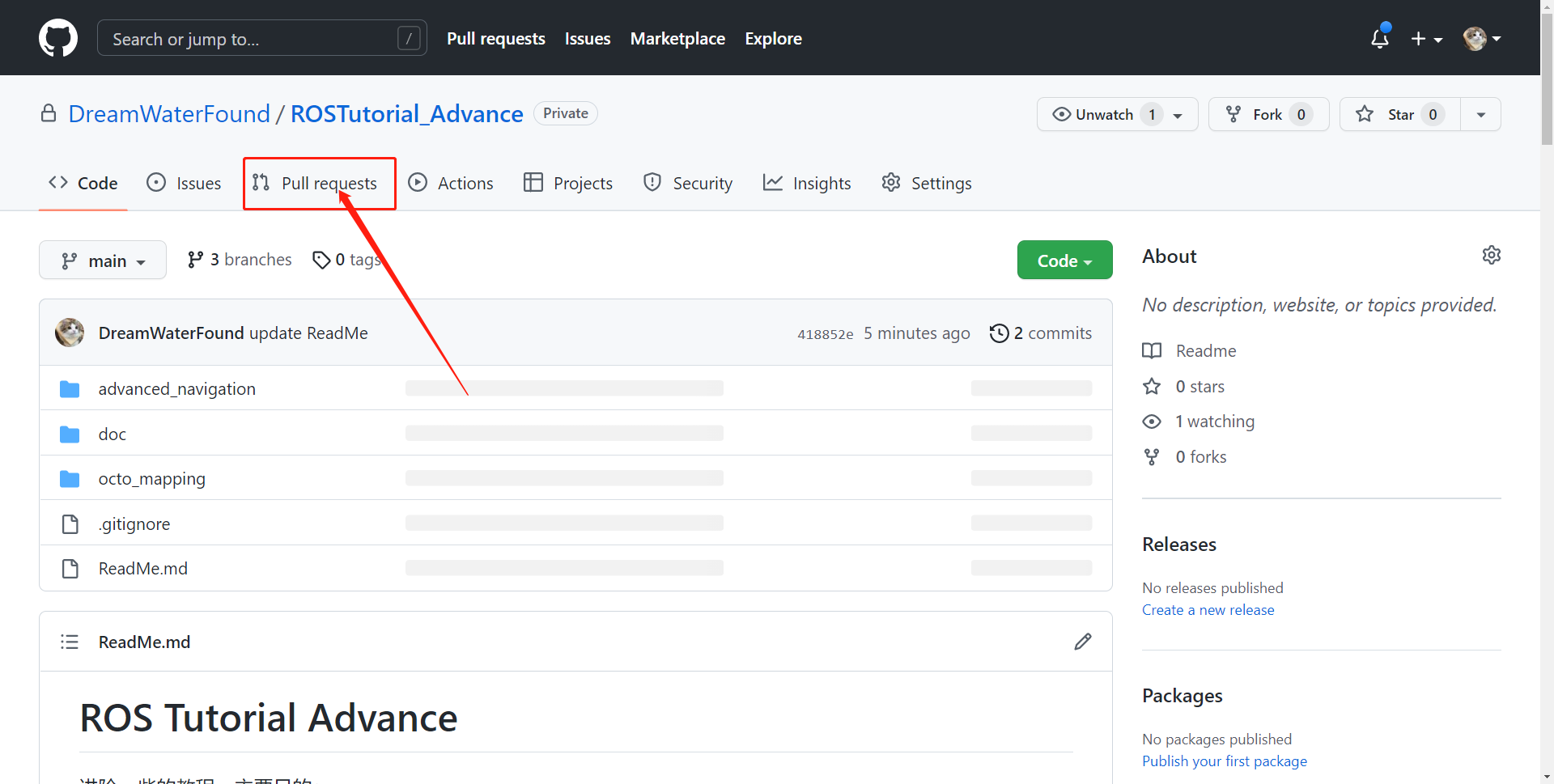The width and height of the screenshot is (1554, 784).
Task: Go to DreamWaterFound owner profile link
Action: click(x=169, y=113)
